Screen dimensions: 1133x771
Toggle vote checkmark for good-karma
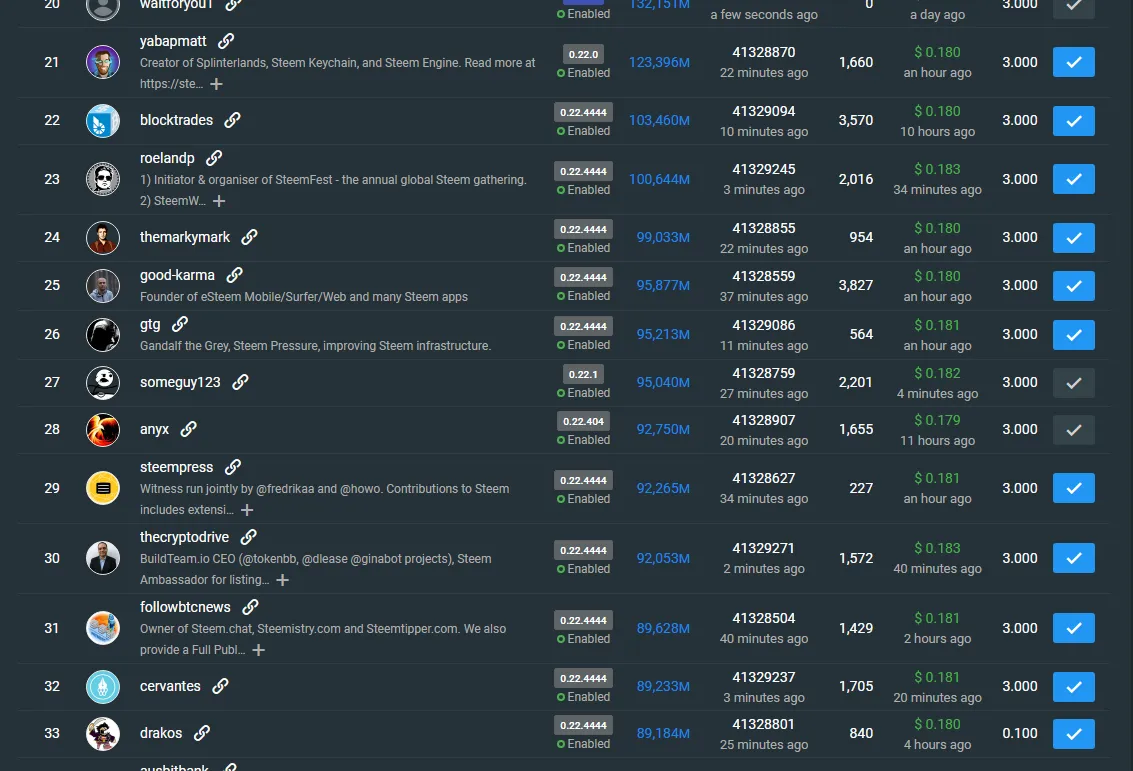(1073, 285)
